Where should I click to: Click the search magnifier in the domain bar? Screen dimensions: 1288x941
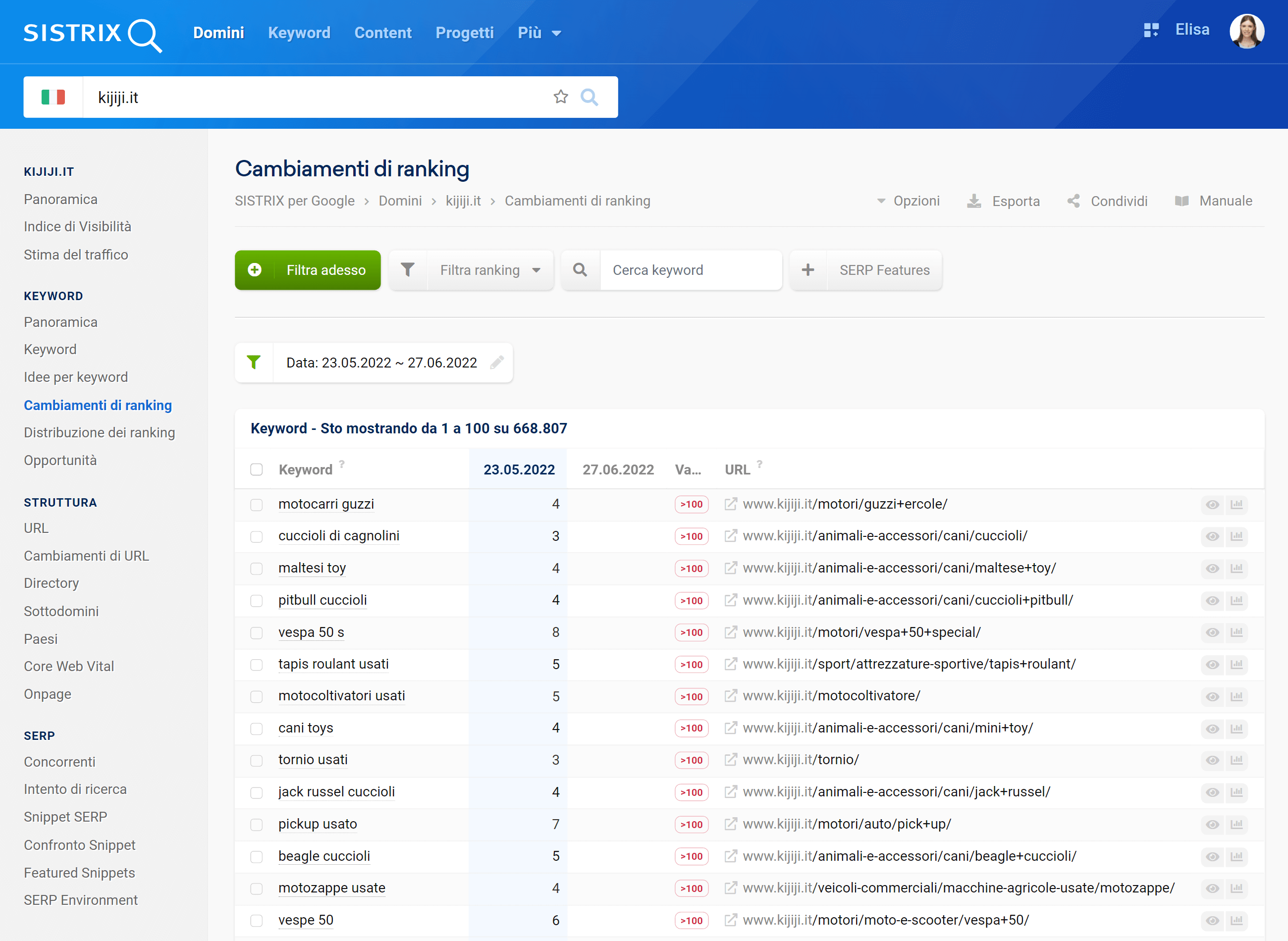click(589, 98)
